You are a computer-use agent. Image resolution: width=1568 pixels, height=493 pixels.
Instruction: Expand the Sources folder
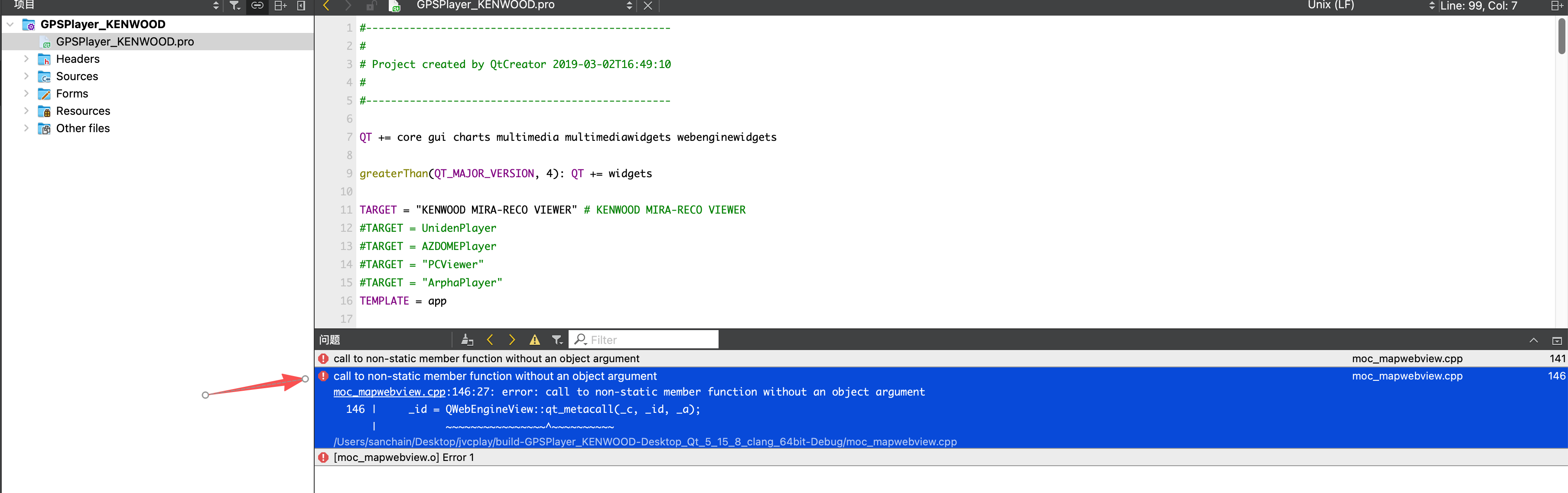(x=26, y=76)
